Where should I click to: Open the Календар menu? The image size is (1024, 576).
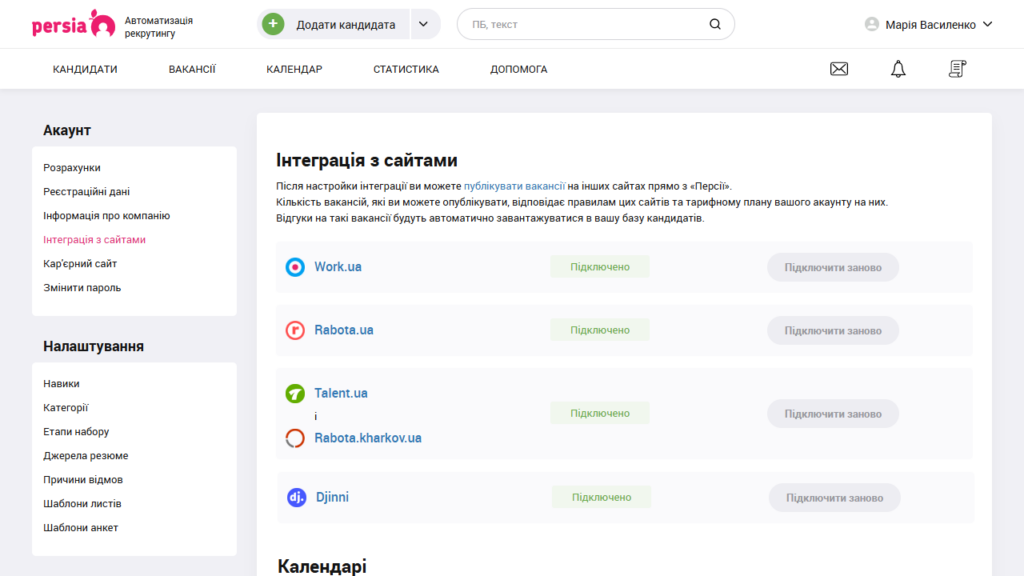pyautogui.click(x=295, y=69)
